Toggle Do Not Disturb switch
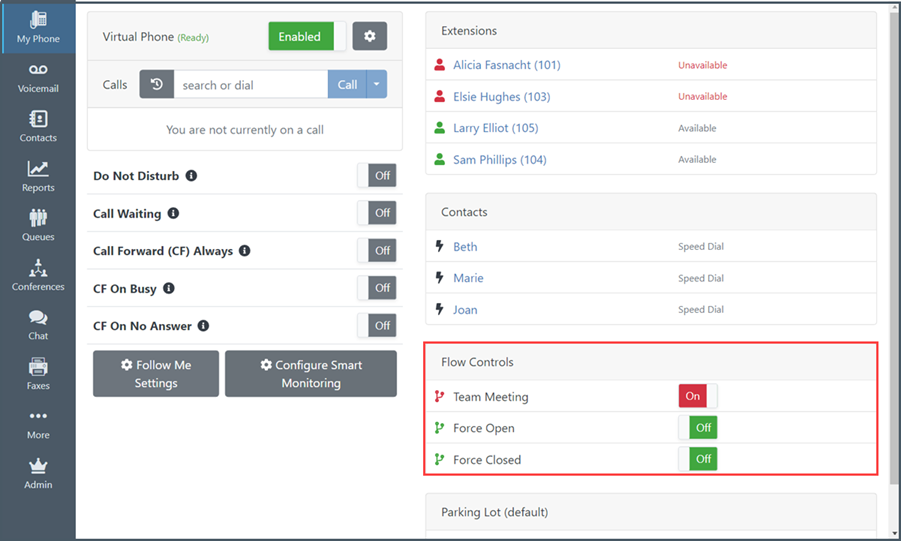The image size is (901, 541). 377,176
